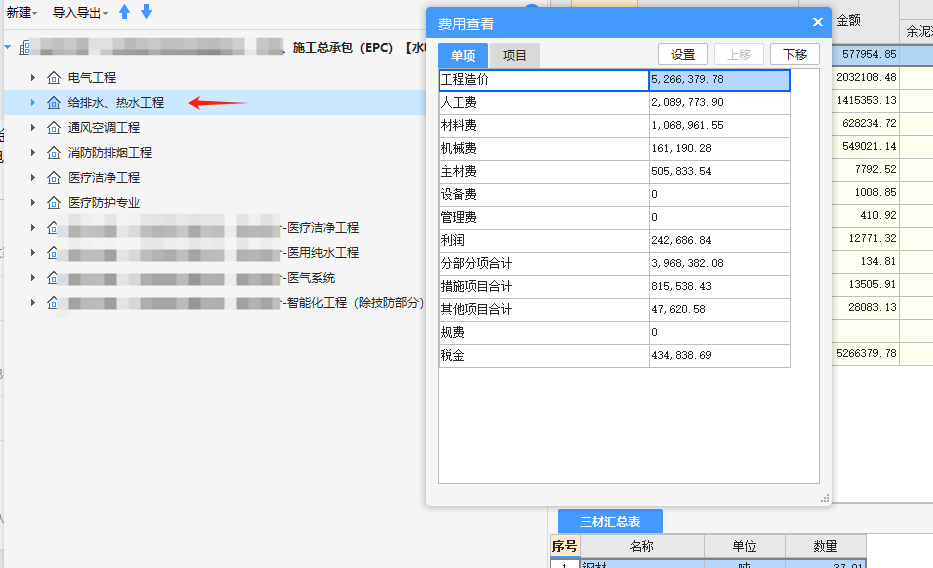This screenshot has width=933, height=568.
Task: Switch to the 项目 tab
Action: point(515,55)
